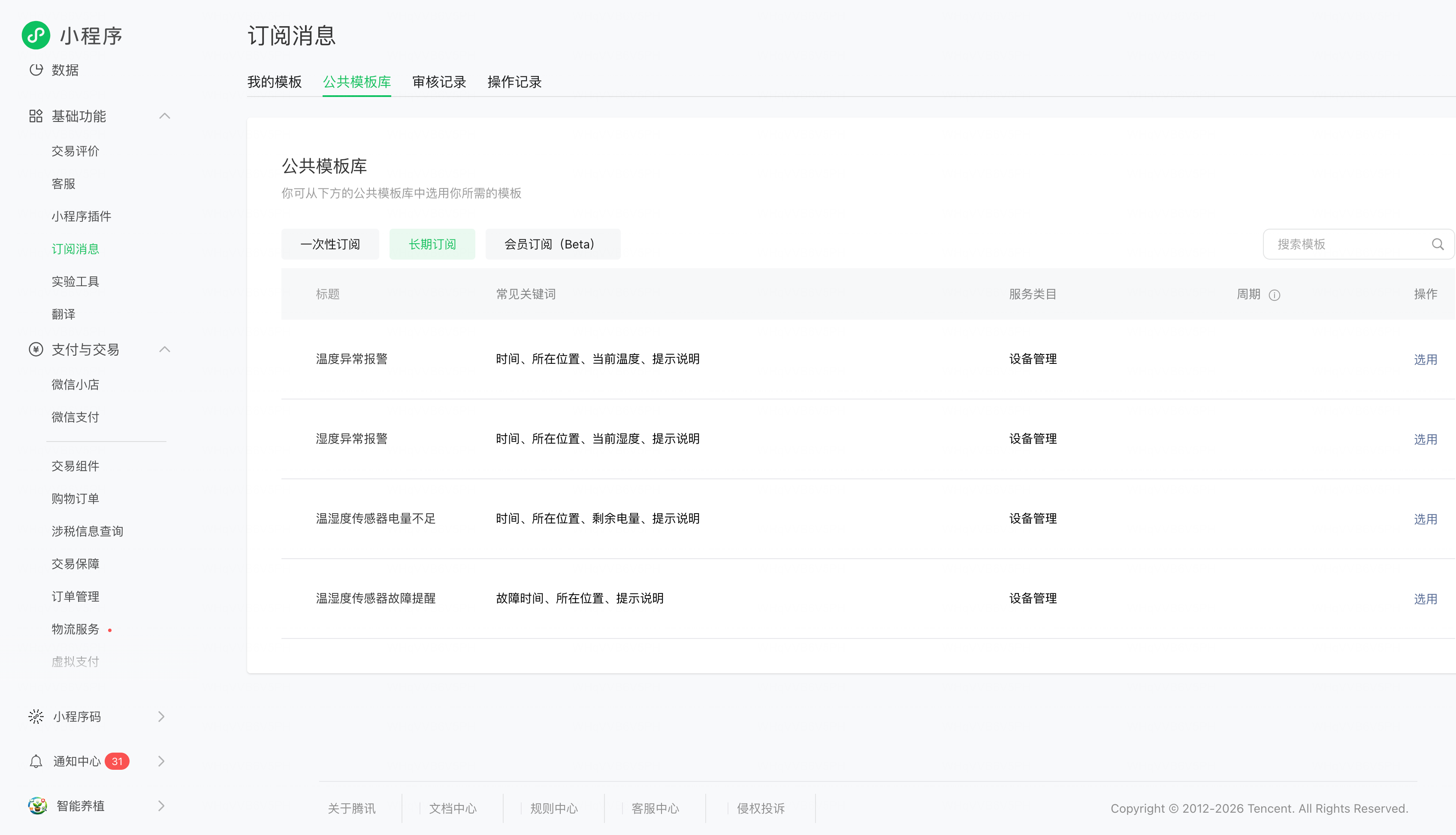Click 选用 for 温度异常报警 template
Screen dimensions: 1456x835
click(1425, 360)
